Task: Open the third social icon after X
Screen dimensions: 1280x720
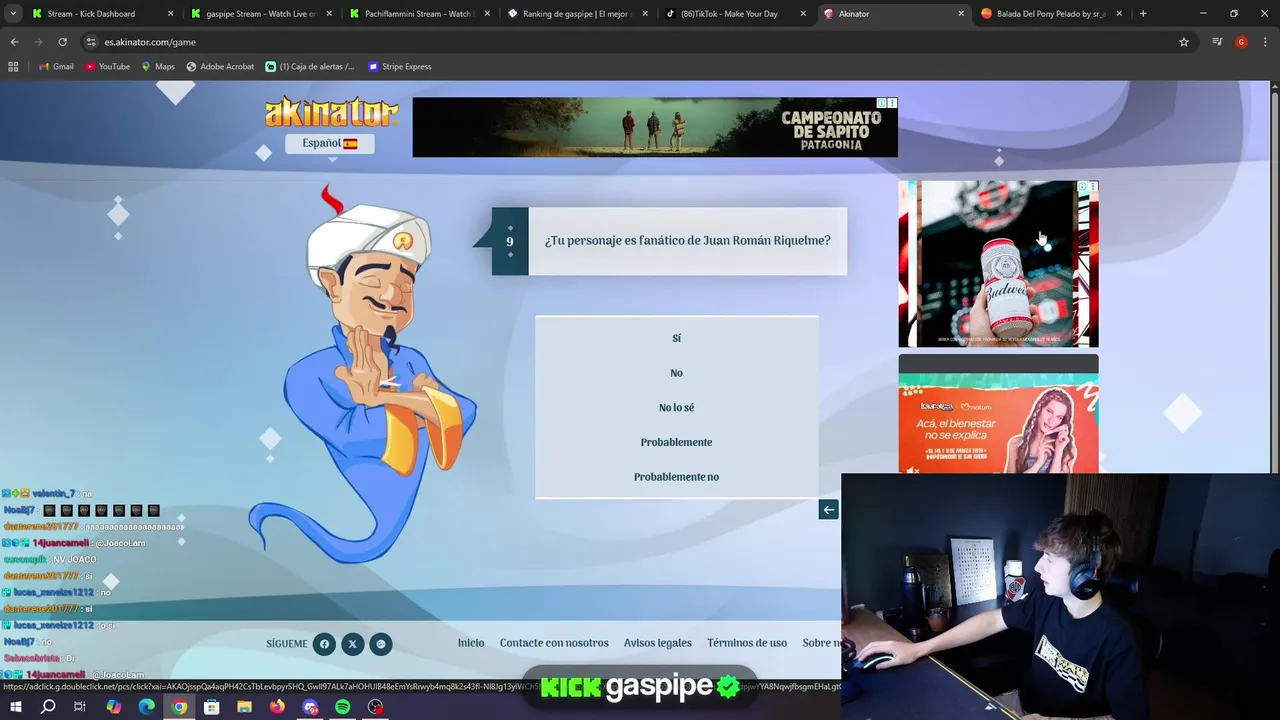Action: [381, 644]
